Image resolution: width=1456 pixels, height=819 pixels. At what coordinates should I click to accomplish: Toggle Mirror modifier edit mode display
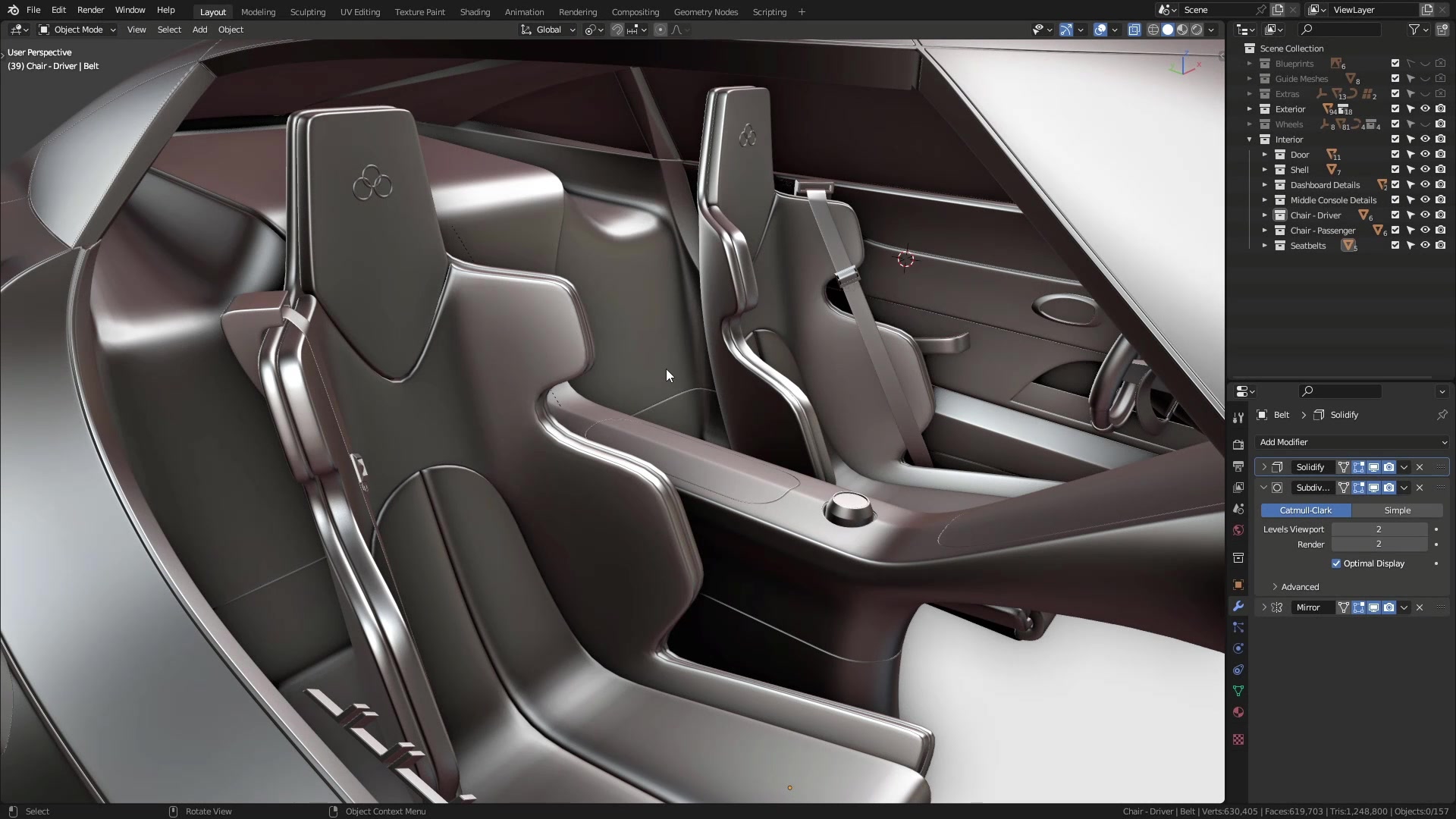click(1358, 607)
